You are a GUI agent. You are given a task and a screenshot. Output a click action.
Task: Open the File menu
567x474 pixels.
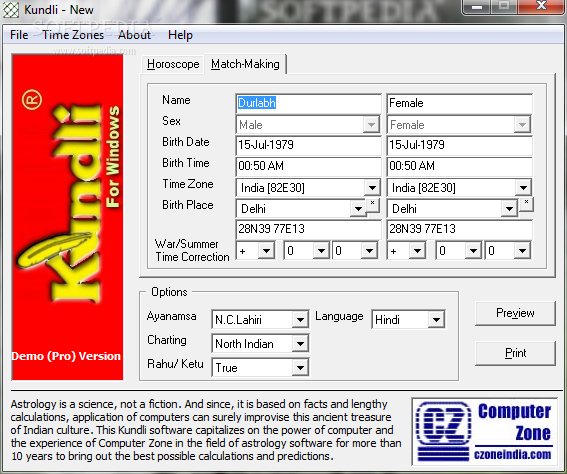(19, 35)
